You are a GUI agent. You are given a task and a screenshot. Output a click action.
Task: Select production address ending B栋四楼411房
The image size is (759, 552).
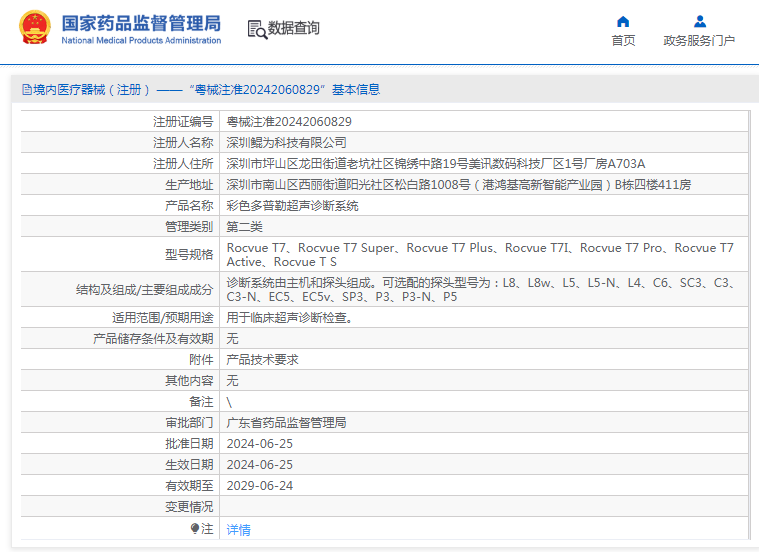(x=459, y=184)
